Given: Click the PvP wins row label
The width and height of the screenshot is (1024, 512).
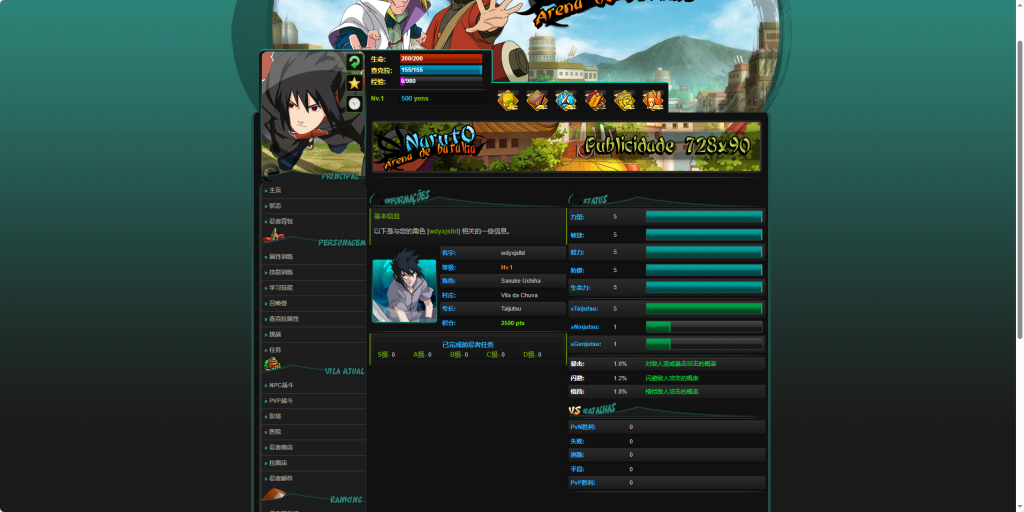Looking at the screenshot, I should [583, 483].
